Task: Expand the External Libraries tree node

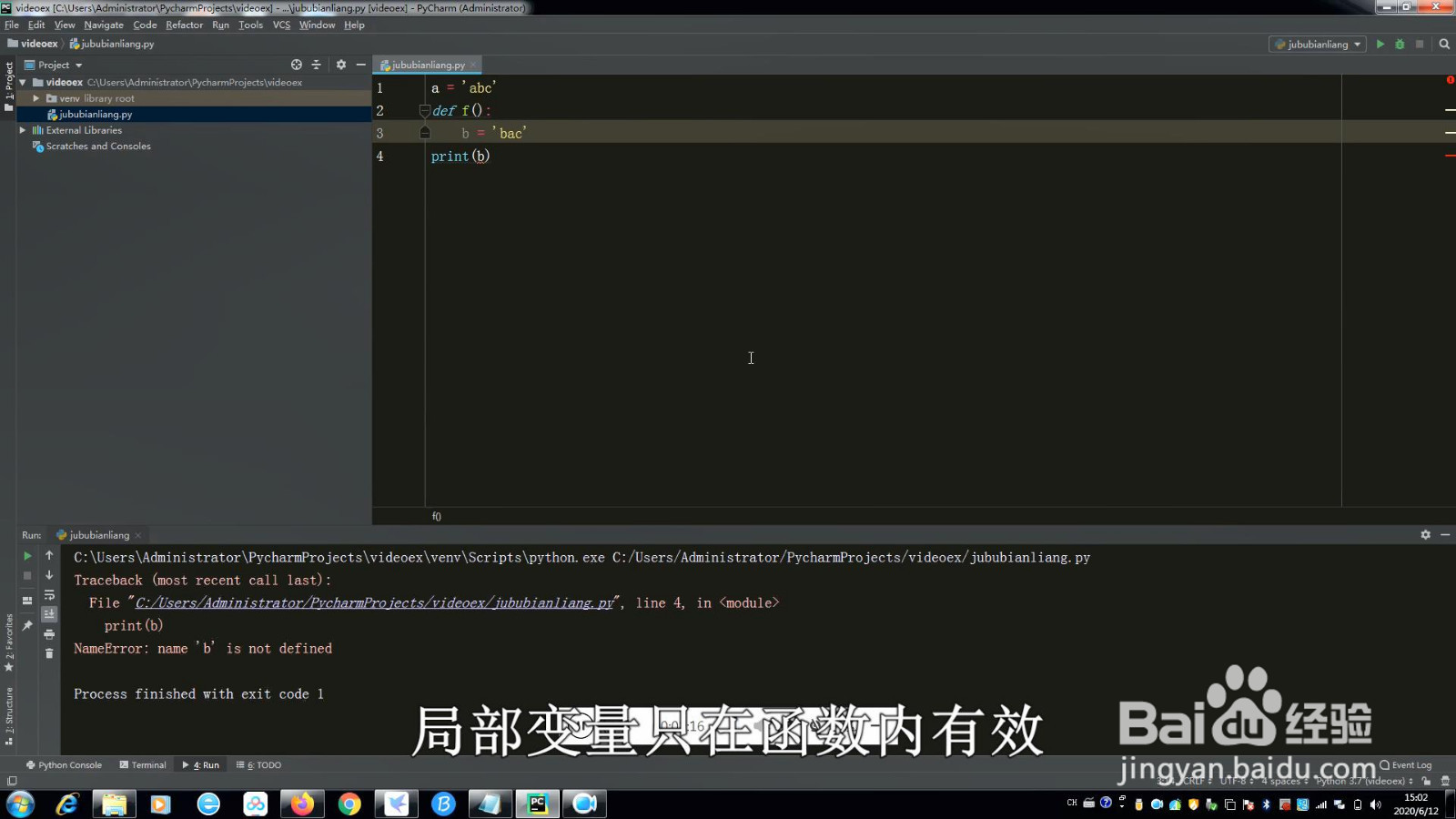Action: [22, 130]
